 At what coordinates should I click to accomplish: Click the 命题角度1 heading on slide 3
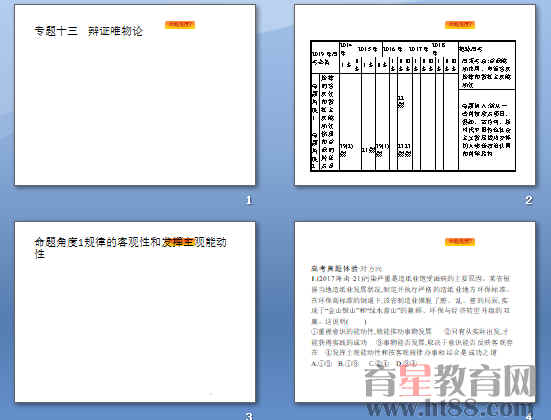[x=130, y=248]
